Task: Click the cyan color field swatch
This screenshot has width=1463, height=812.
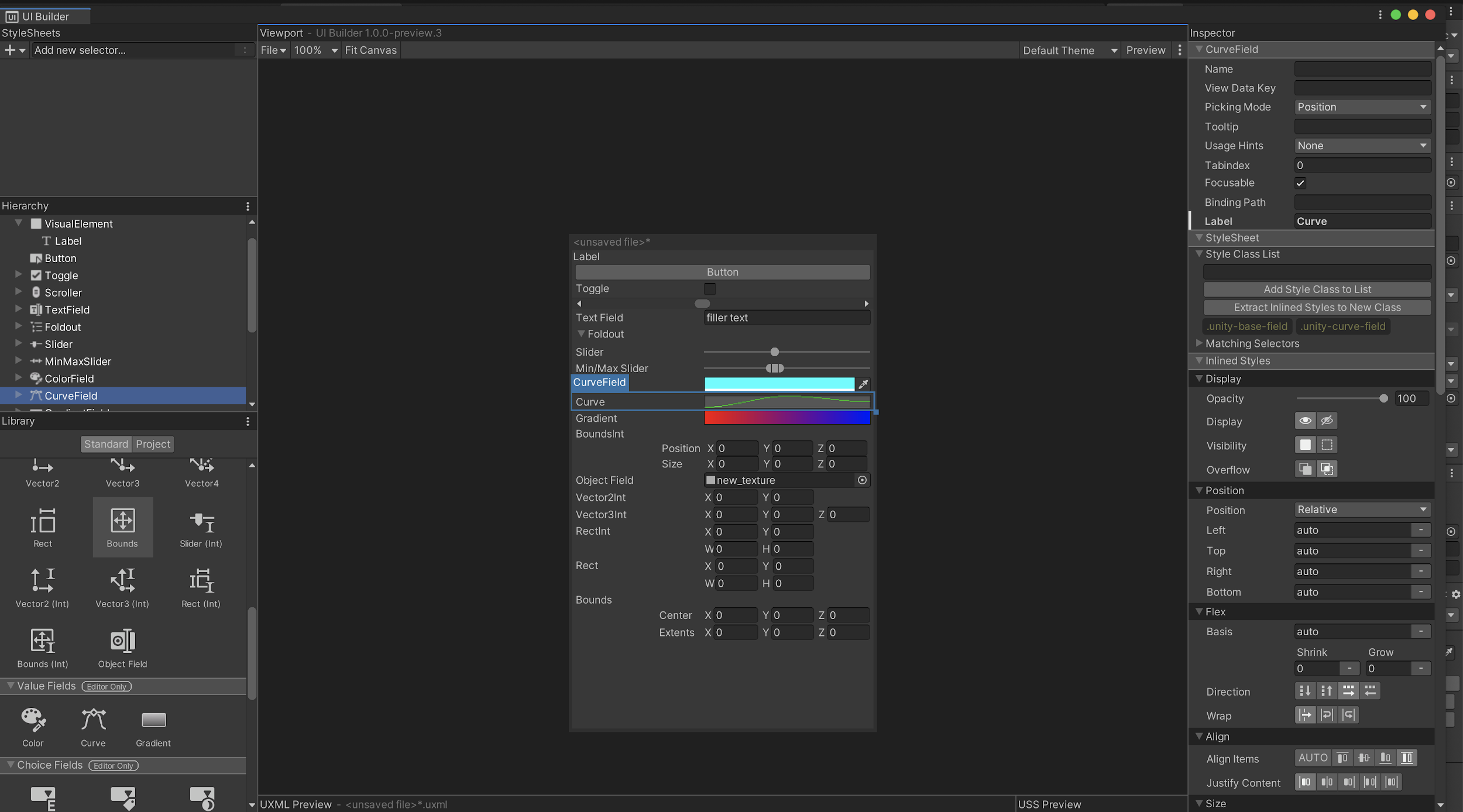Action: point(779,384)
